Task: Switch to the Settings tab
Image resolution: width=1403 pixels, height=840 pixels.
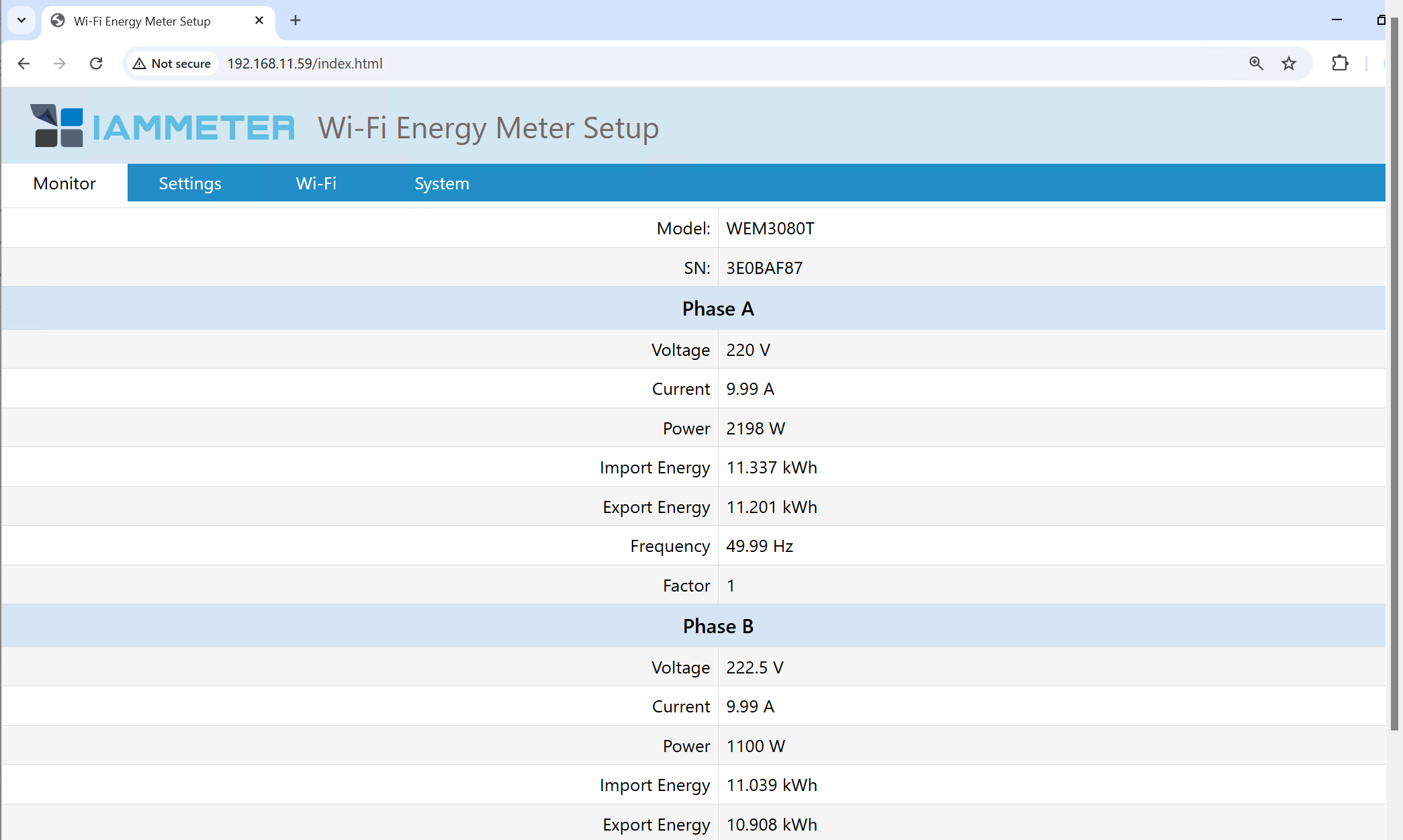Action: (190, 183)
